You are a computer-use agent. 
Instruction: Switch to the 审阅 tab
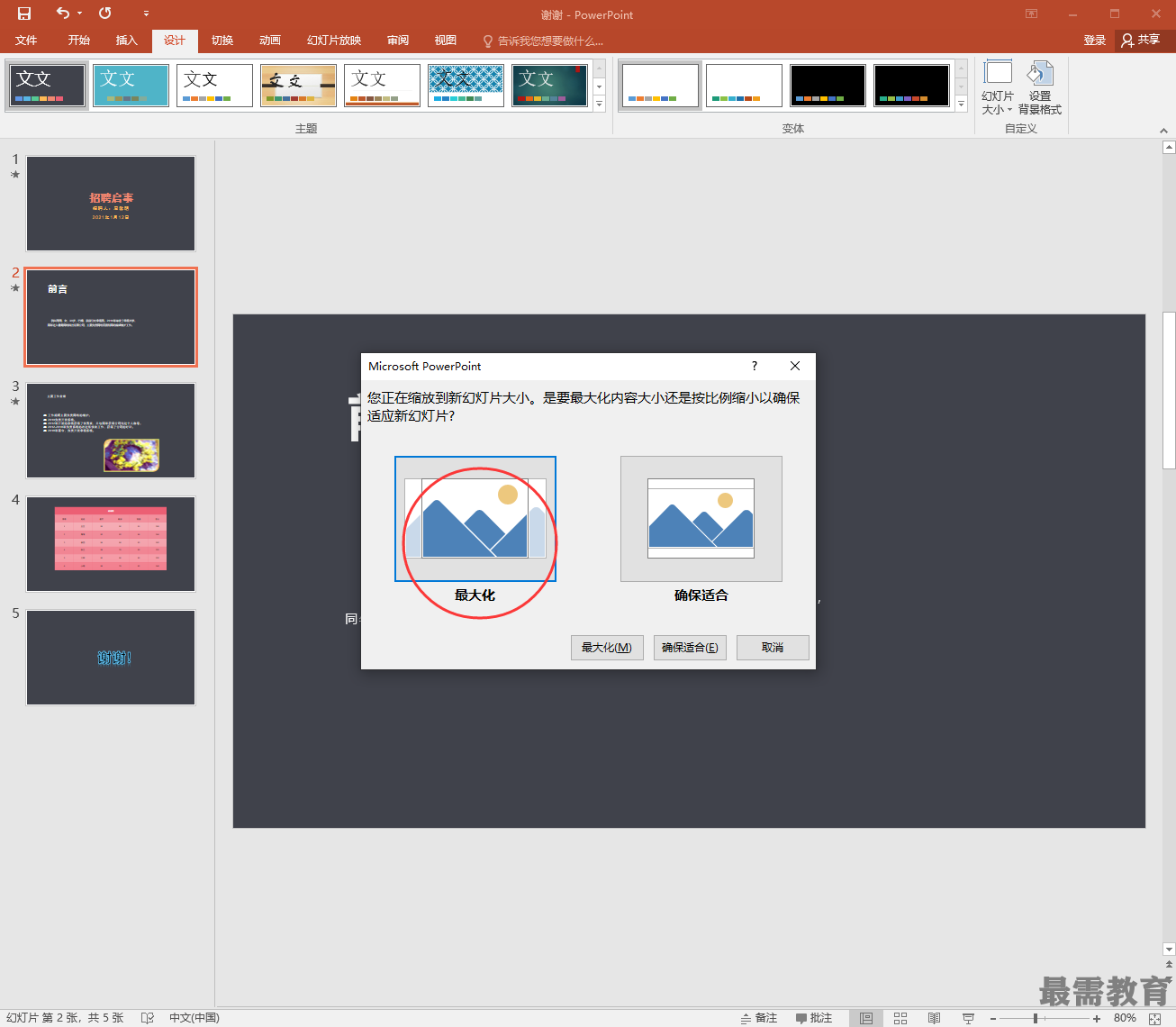(398, 41)
